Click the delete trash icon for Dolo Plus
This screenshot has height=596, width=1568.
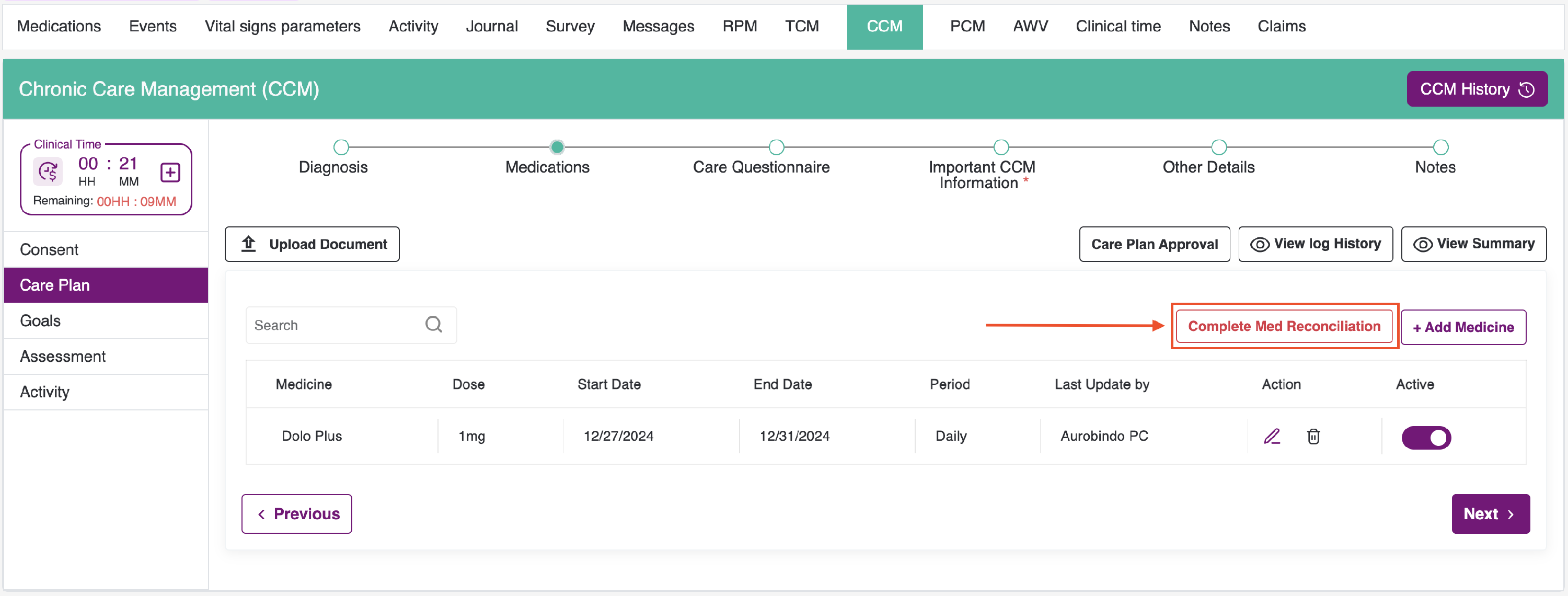tap(1313, 437)
